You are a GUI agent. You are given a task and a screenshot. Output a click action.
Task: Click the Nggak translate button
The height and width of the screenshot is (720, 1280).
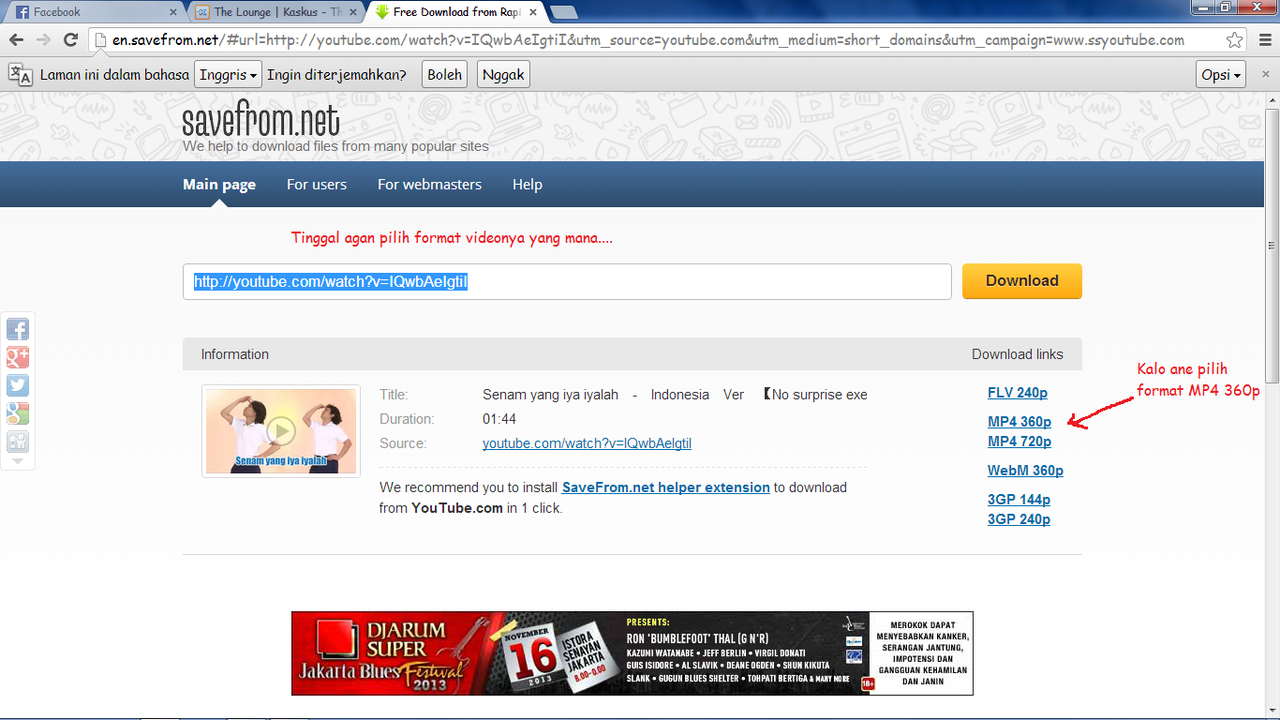click(503, 74)
